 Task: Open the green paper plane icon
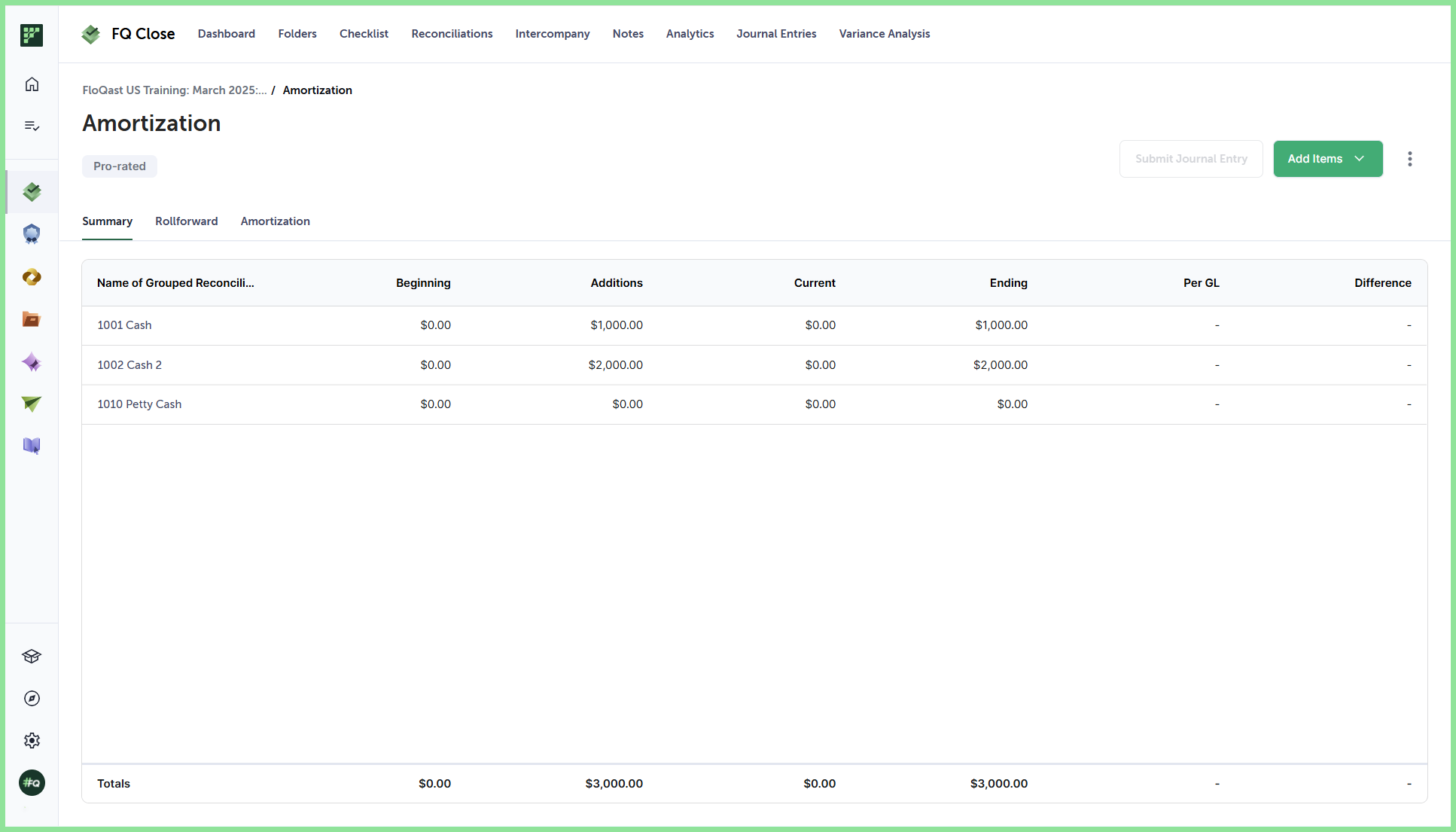(x=32, y=404)
